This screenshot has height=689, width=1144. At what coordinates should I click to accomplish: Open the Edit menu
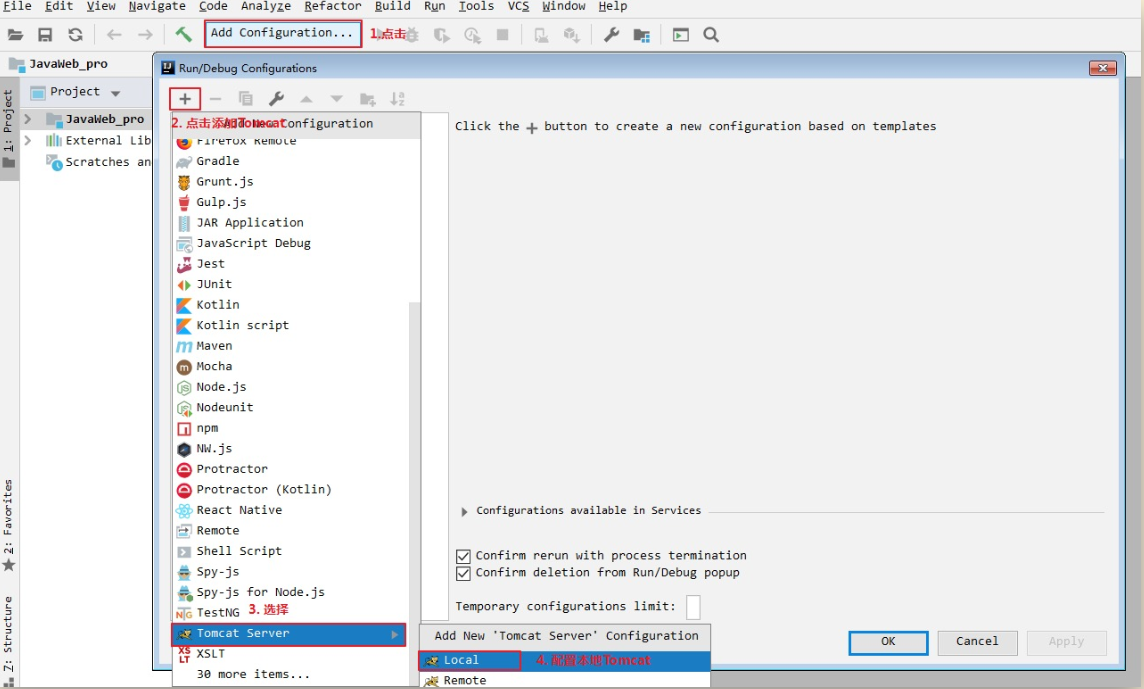click(59, 6)
